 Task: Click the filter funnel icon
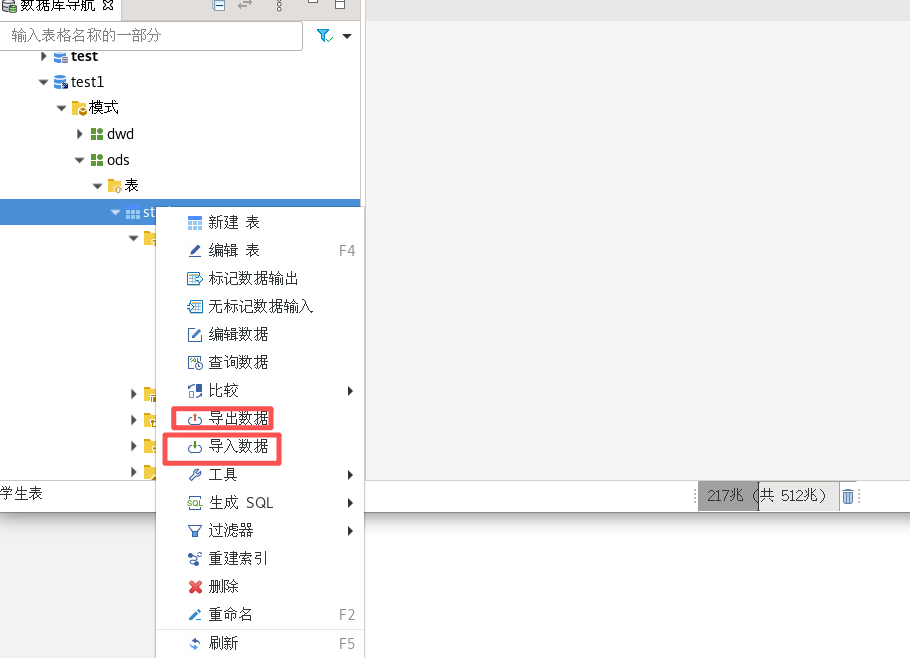tap(324, 36)
